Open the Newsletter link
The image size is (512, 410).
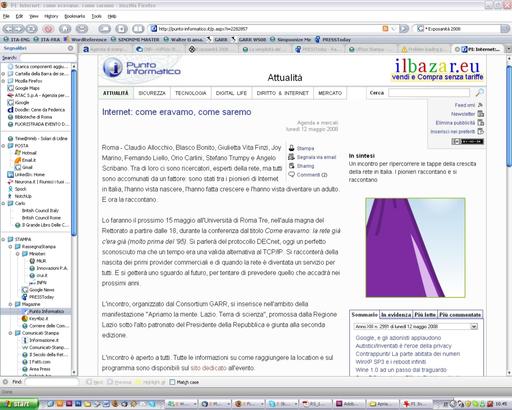pos(463,114)
